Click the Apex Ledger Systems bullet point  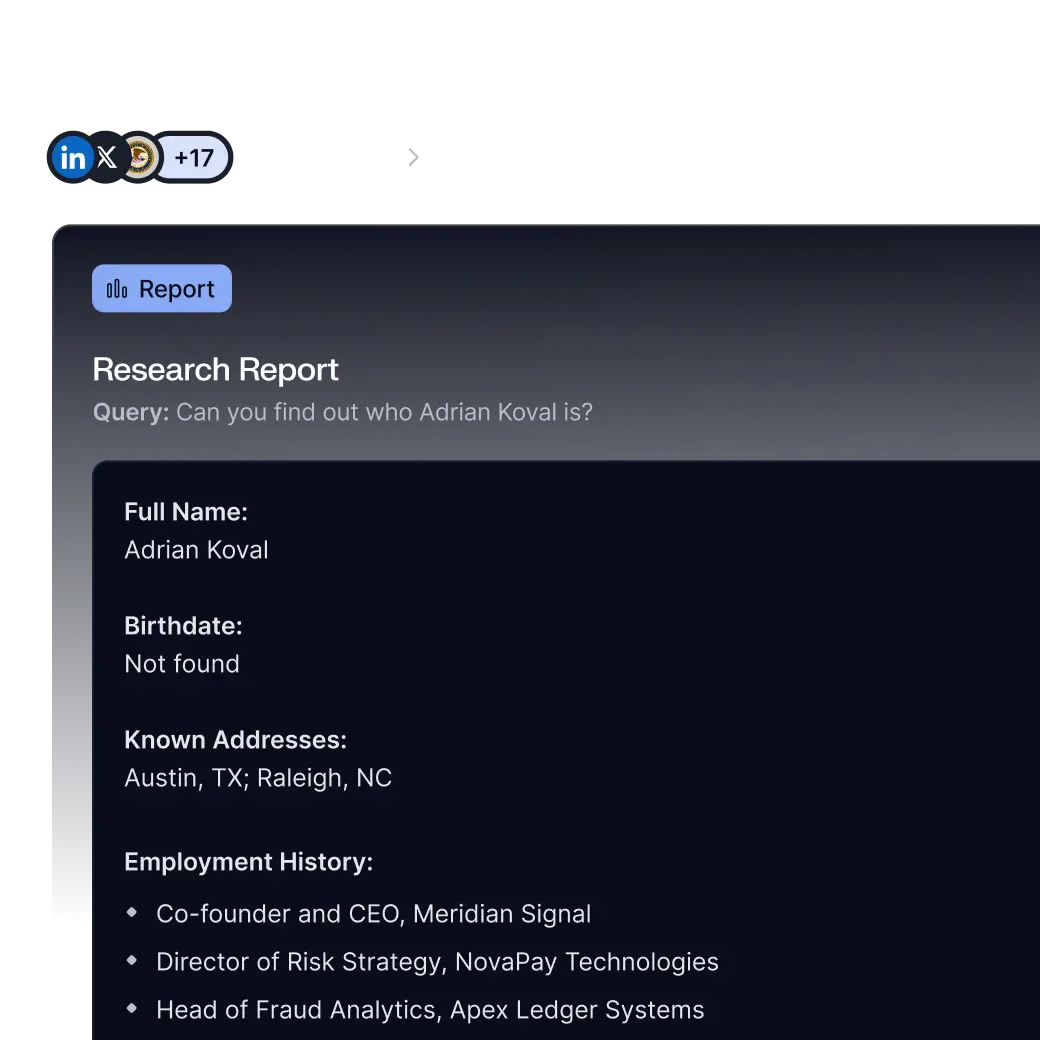tap(430, 1009)
